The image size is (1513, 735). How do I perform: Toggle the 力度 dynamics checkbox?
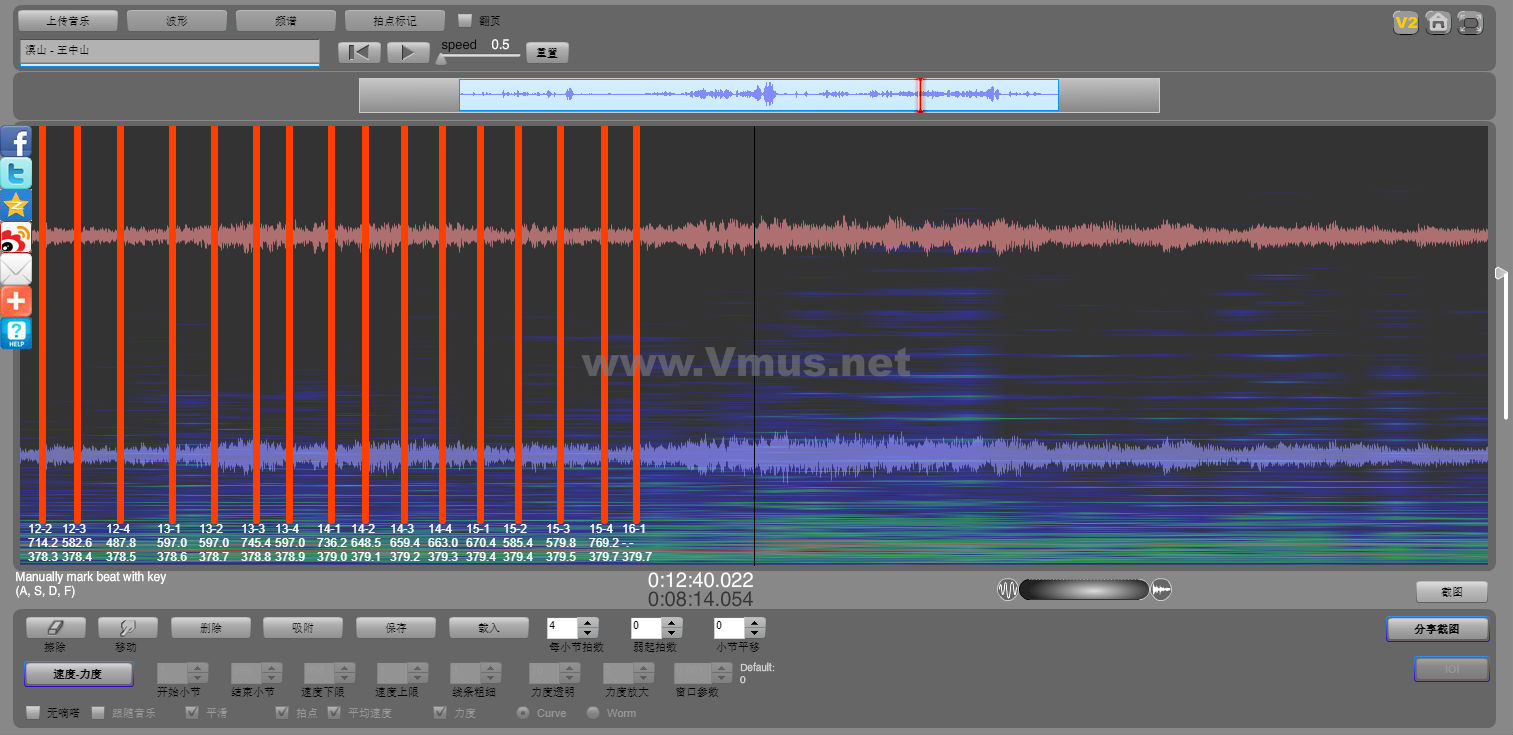click(440, 713)
